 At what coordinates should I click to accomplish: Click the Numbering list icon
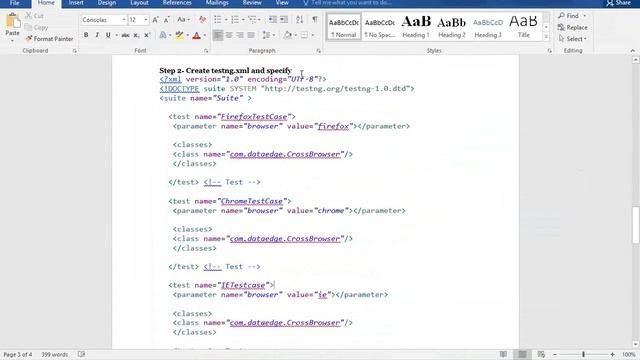(x=235, y=20)
